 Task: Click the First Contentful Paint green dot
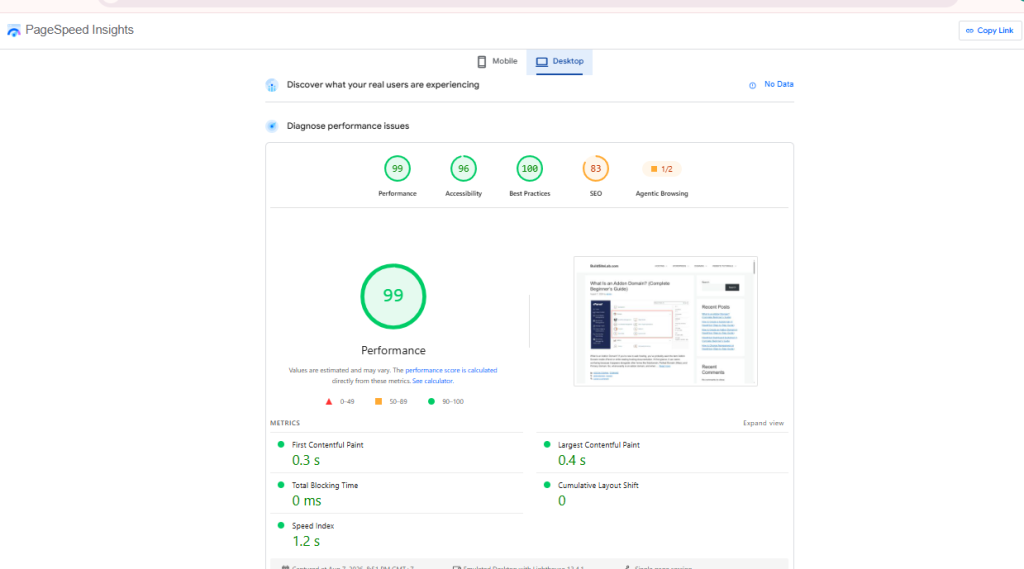[281, 444]
